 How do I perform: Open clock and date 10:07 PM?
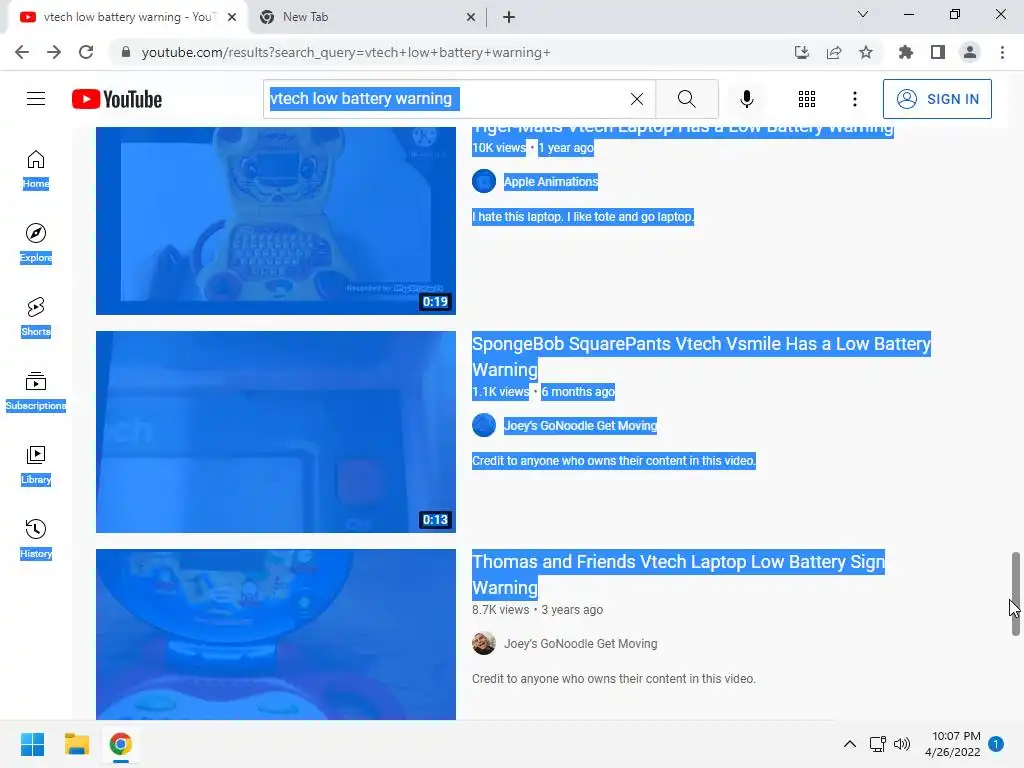point(953,744)
